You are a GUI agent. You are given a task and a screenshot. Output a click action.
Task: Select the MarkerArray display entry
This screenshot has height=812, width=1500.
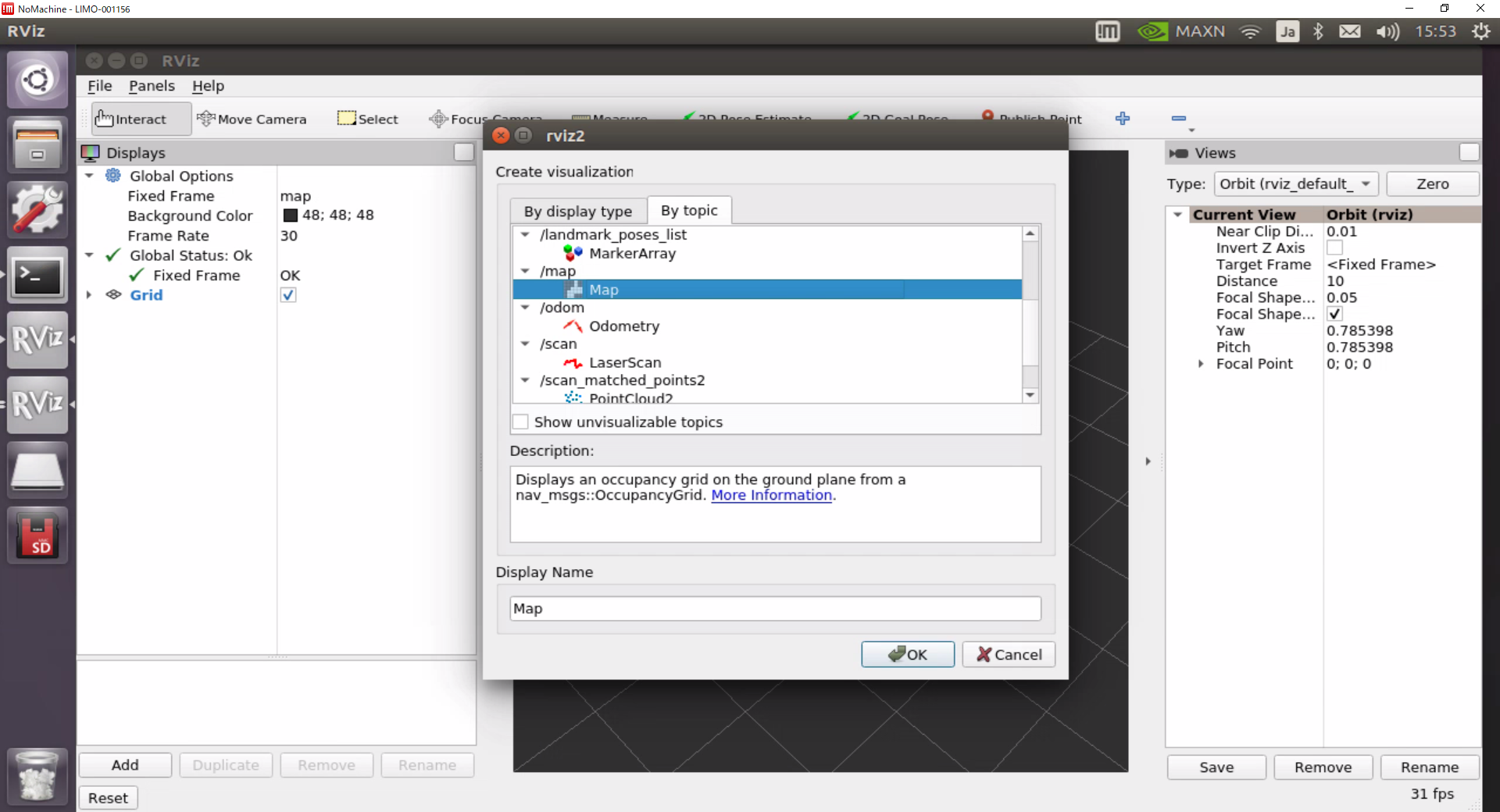[631, 253]
